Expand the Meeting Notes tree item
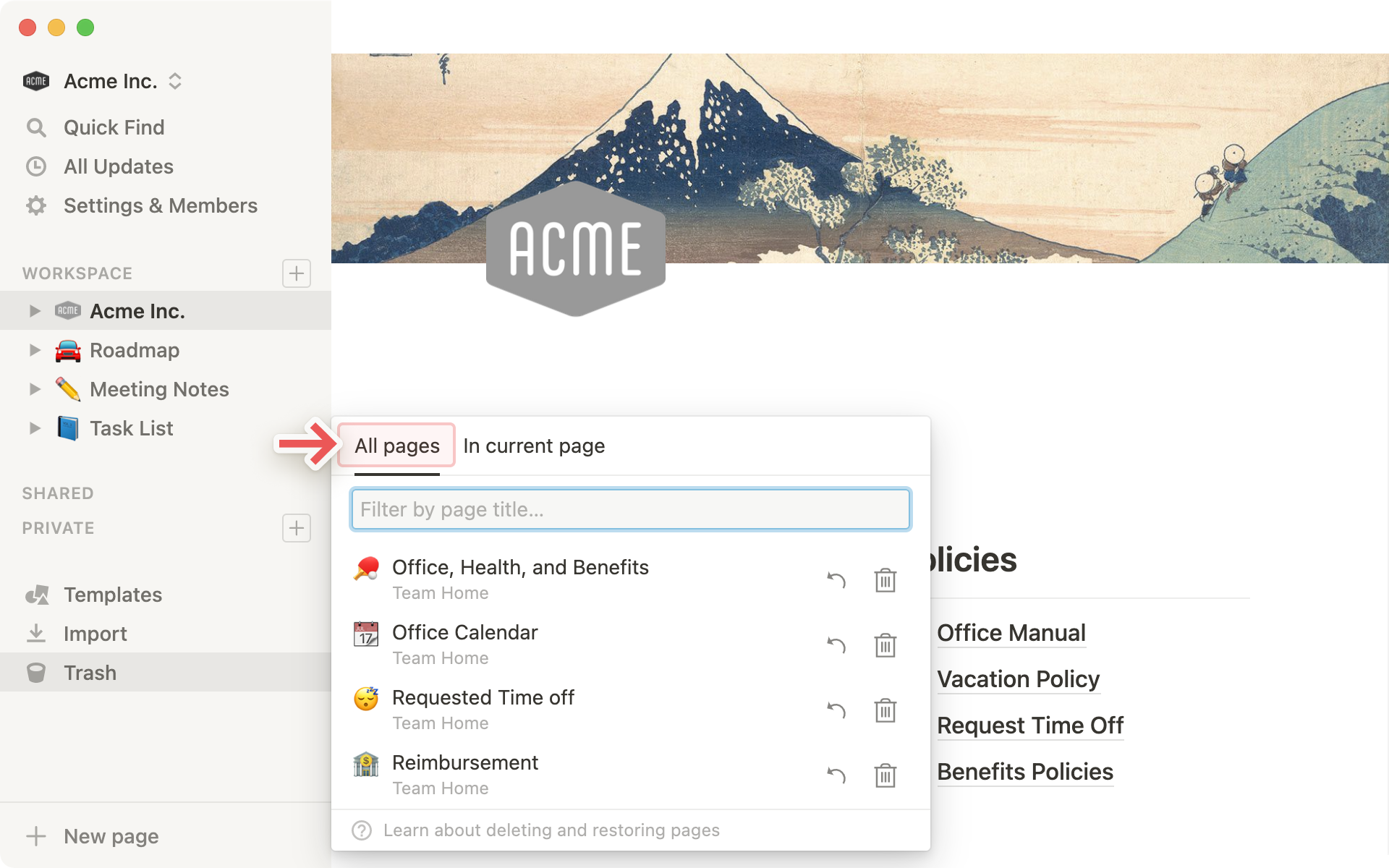The width and height of the screenshot is (1389, 868). pos(33,389)
